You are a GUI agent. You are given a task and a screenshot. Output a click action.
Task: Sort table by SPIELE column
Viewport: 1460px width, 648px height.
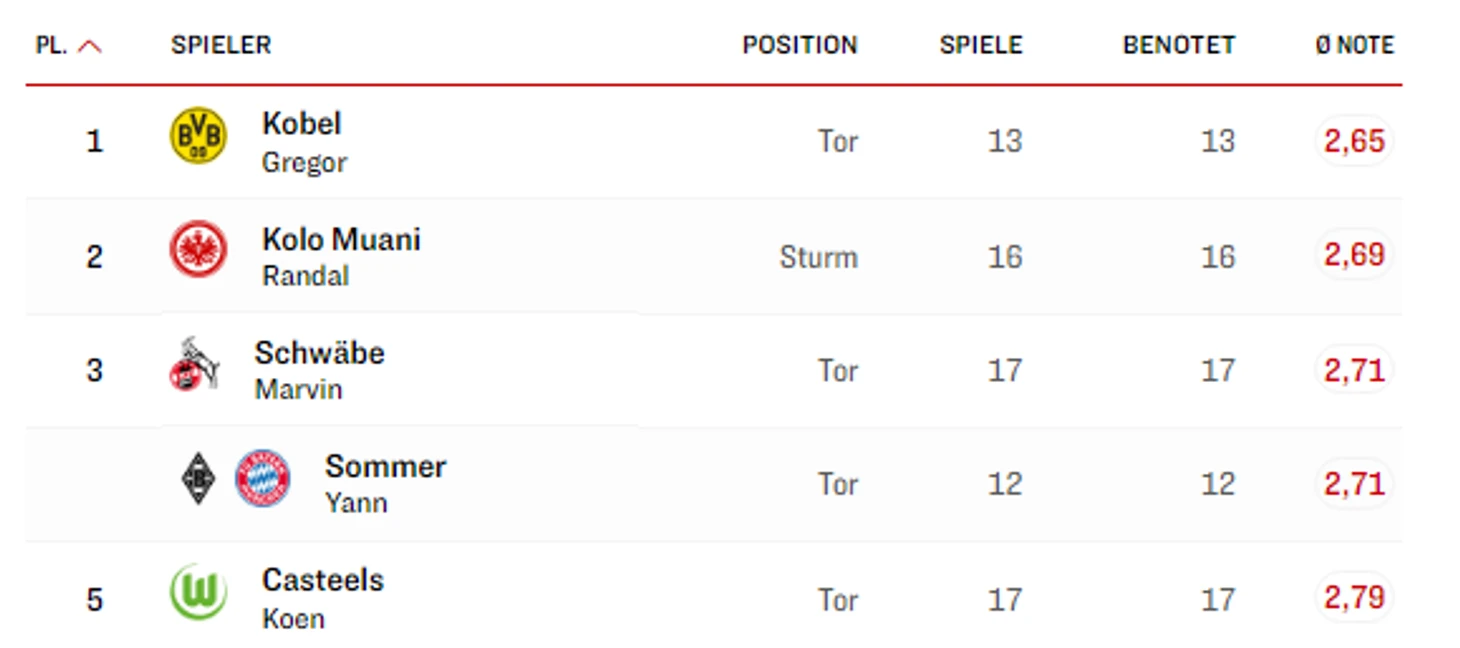pos(981,46)
